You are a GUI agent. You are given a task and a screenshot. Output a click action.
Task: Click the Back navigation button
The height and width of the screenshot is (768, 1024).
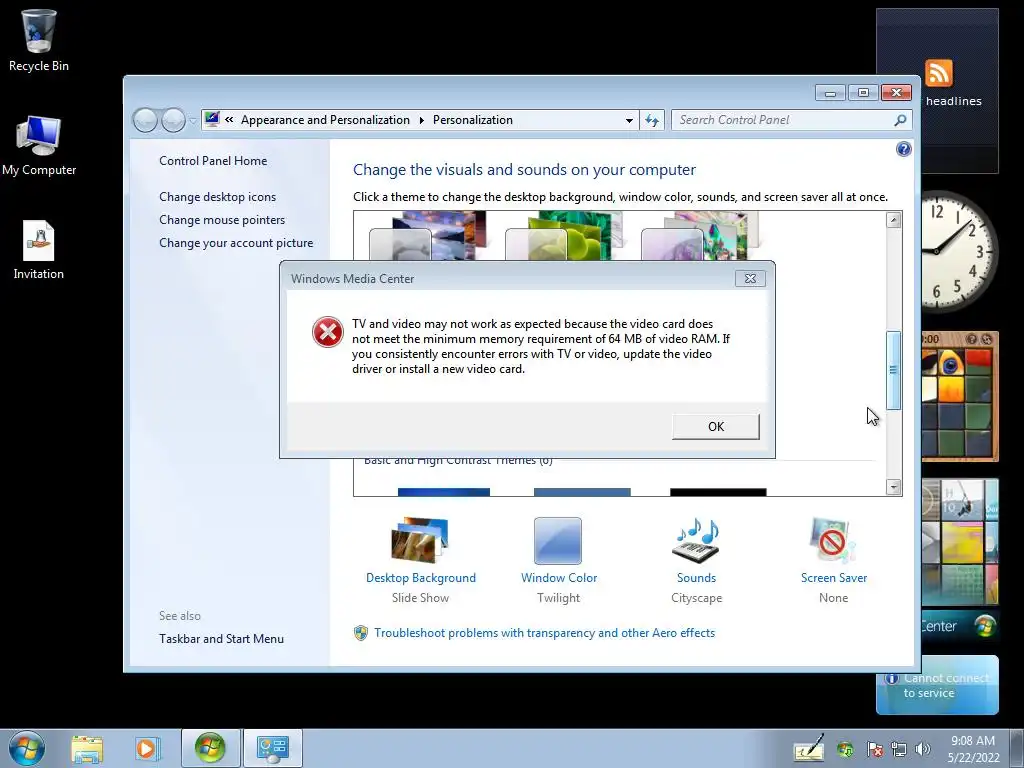pos(145,120)
